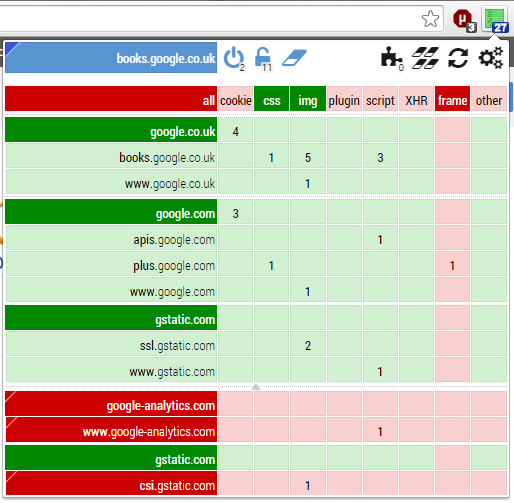514x503 pixels.
Task: Click the apis.google.com script cell showing 1
Action: (x=380, y=238)
